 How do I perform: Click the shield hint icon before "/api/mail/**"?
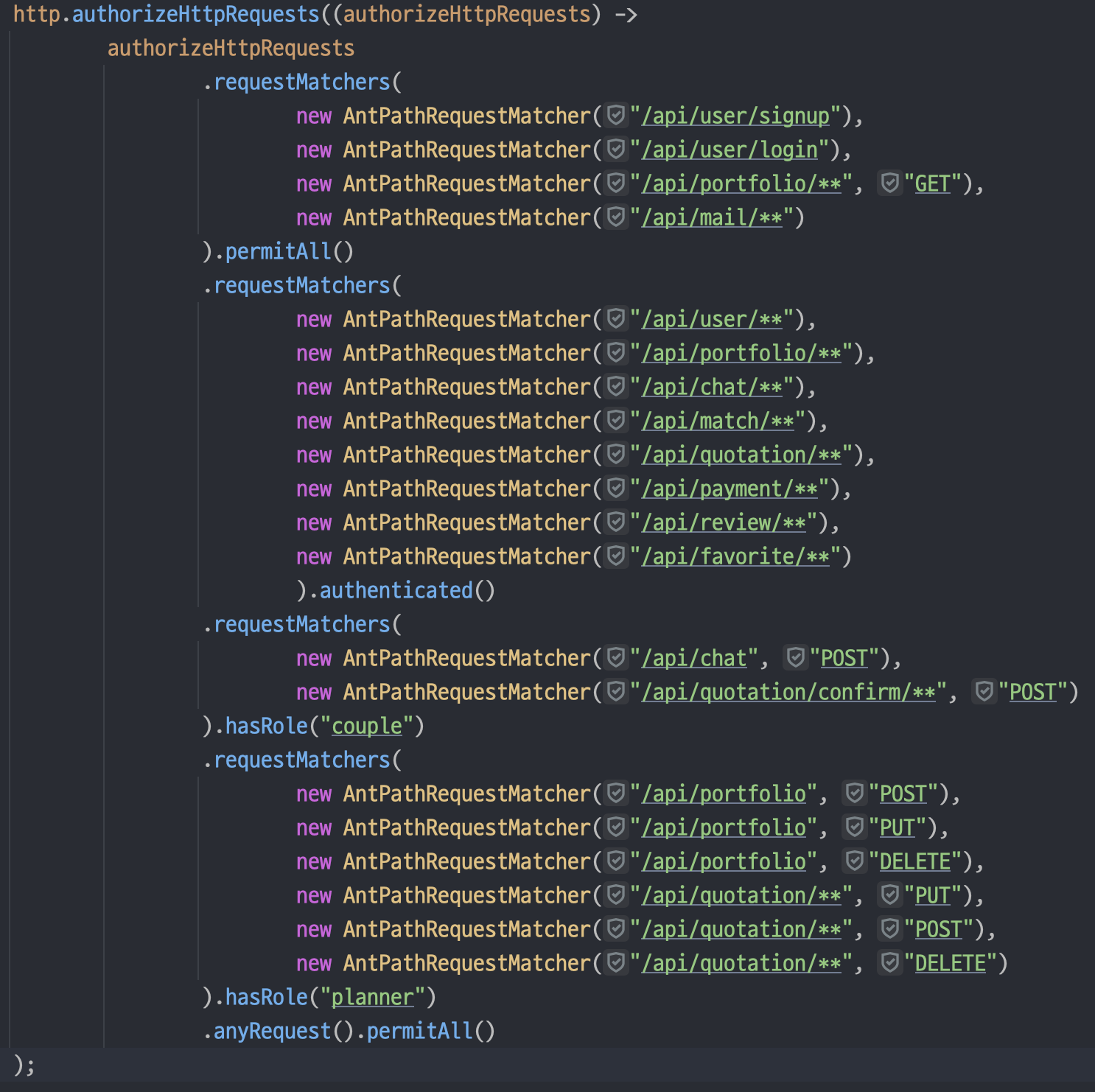tap(616, 217)
